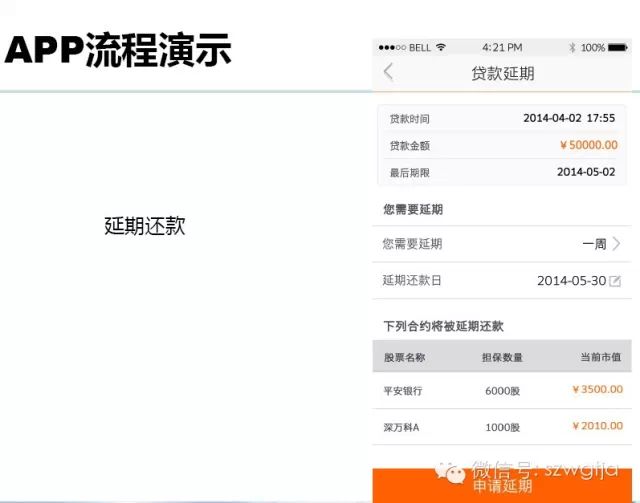The width and height of the screenshot is (640, 503).
Task: Tap the 股票名称 column header
Action: click(x=404, y=357)
